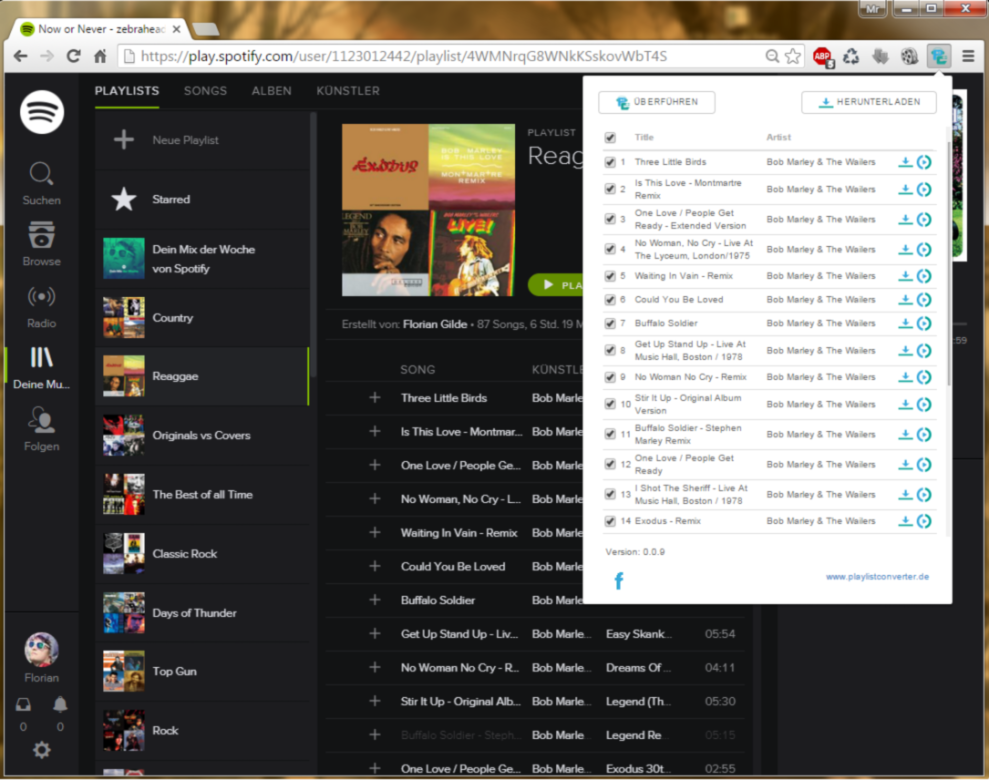Switch to the Playlists tab

[127, 91]
